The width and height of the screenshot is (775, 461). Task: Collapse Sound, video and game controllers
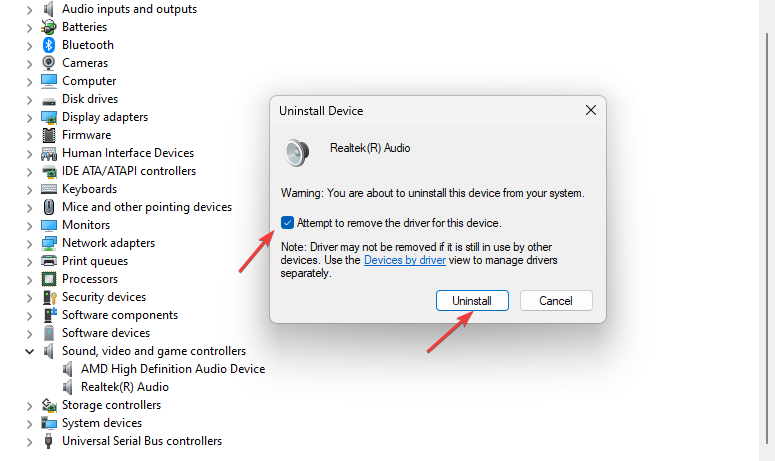pos(28,351)
